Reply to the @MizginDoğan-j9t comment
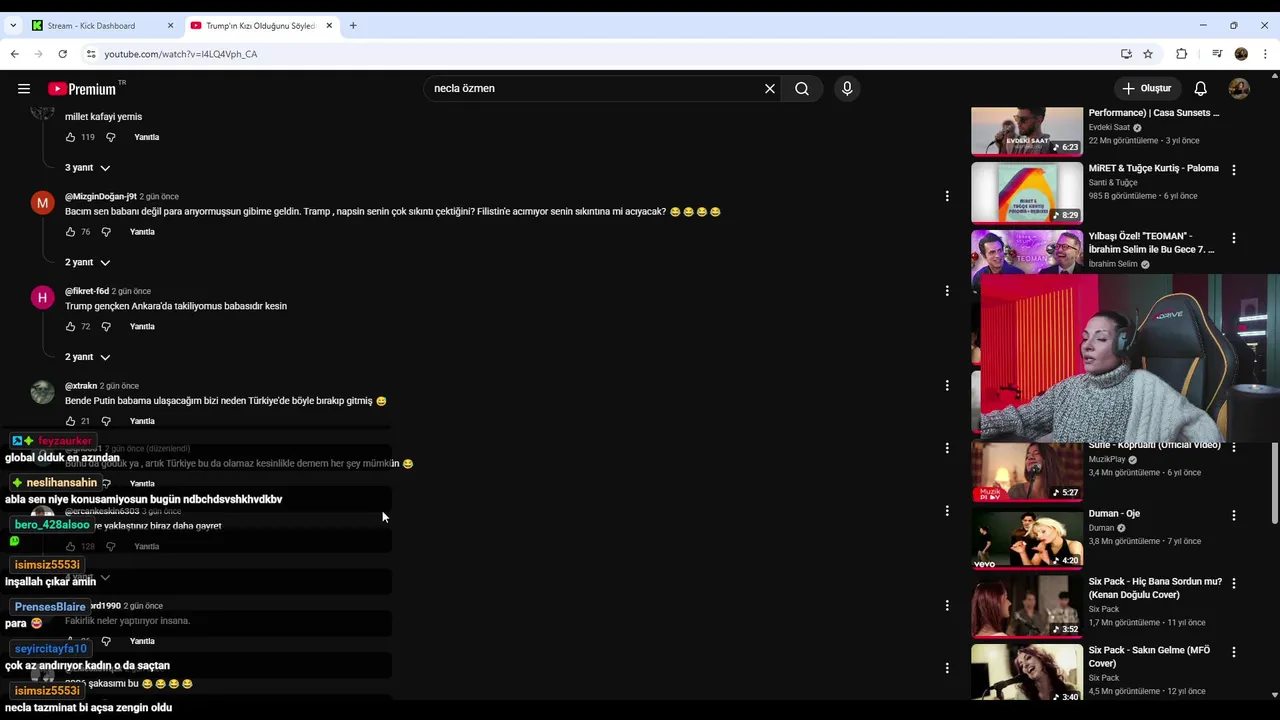This screenshot has height=720, width=1280. pyautogui.click(x=143, y=232)
